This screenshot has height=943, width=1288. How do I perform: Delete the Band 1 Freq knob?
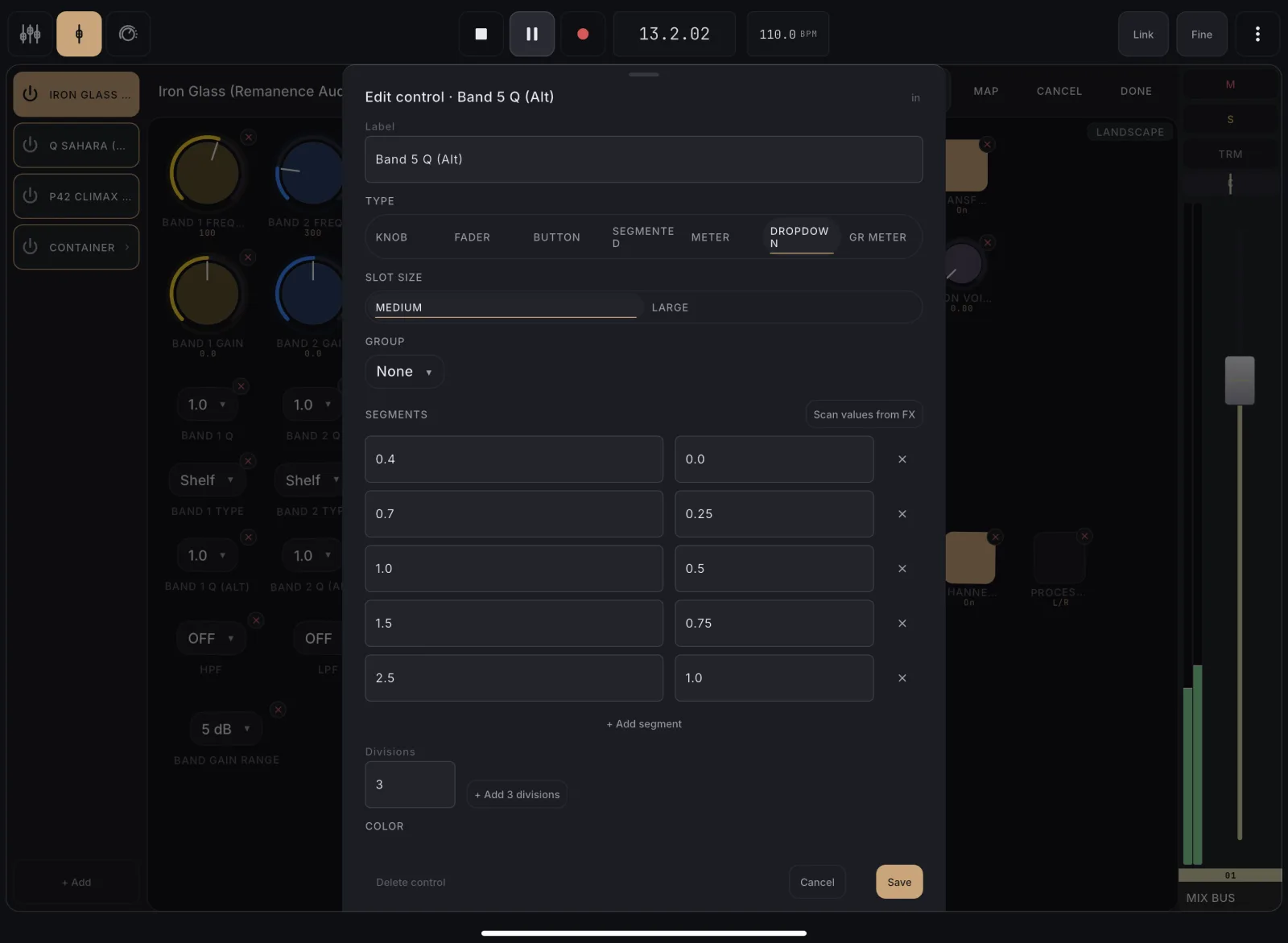pos(249,138)
